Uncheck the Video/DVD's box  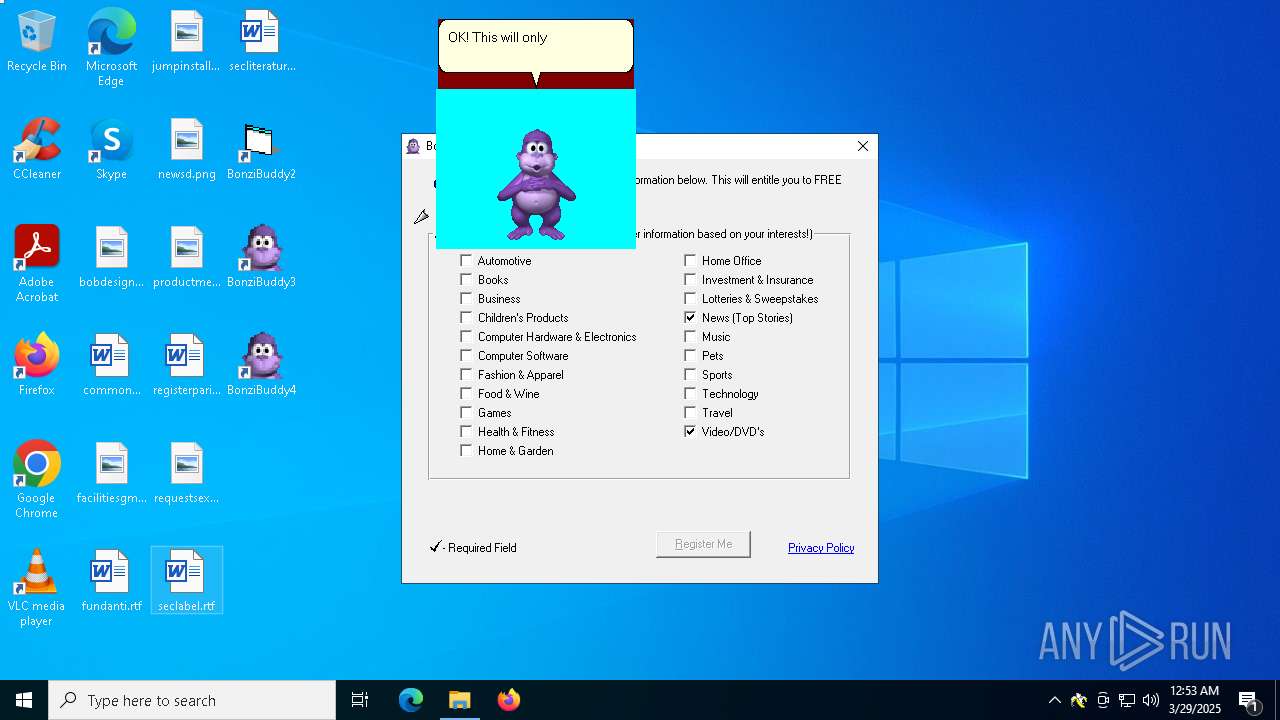pos(690,432)
